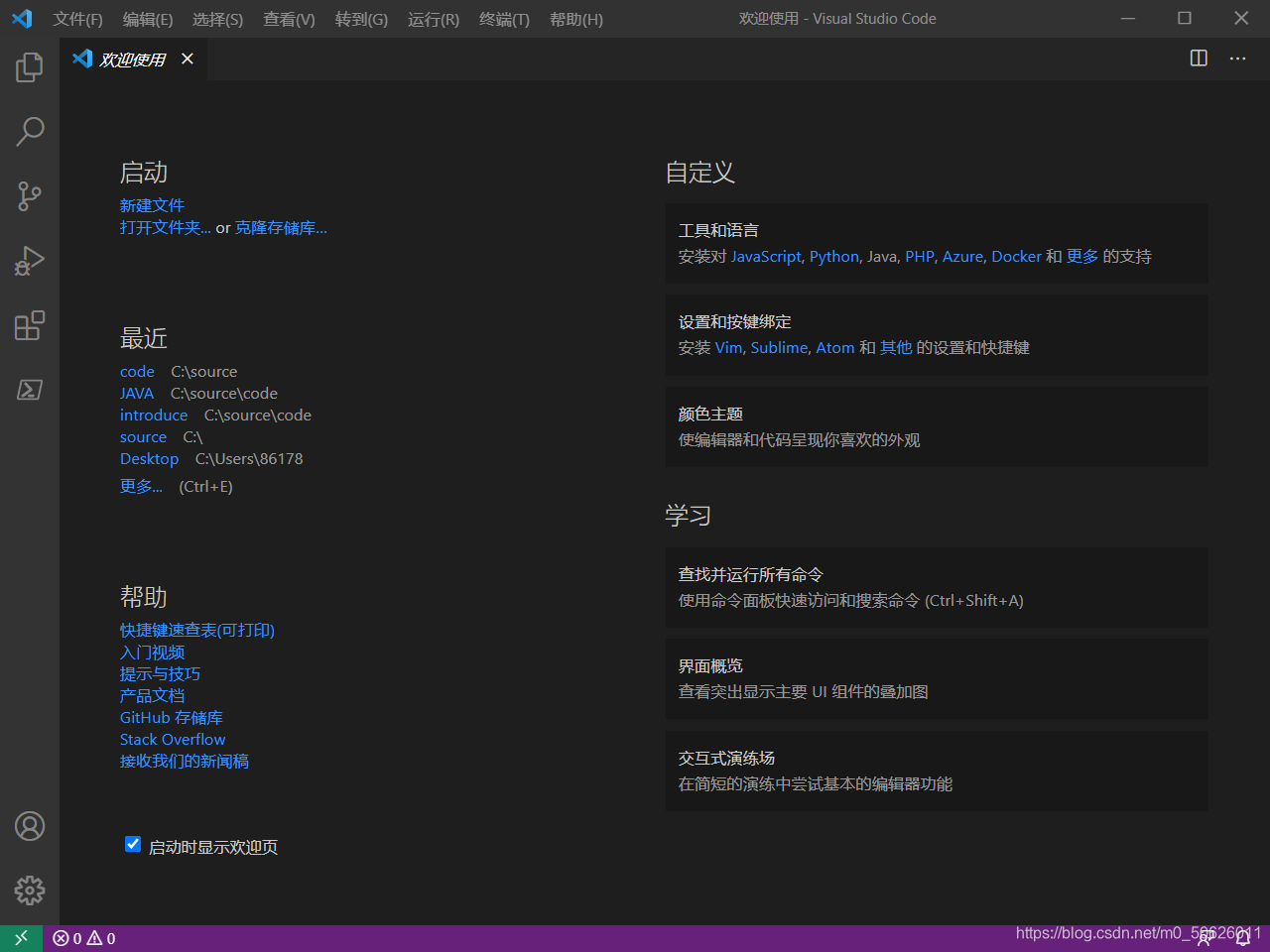The image size is (1270, 952).
Task: Open the Run and Debug view
Action: click(x=30, y=260)
